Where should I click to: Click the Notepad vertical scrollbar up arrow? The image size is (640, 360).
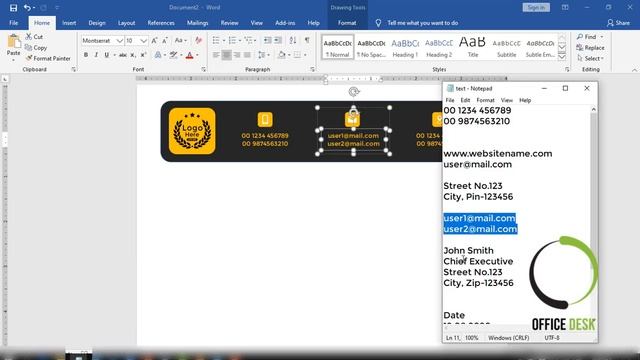click(593, 109)
